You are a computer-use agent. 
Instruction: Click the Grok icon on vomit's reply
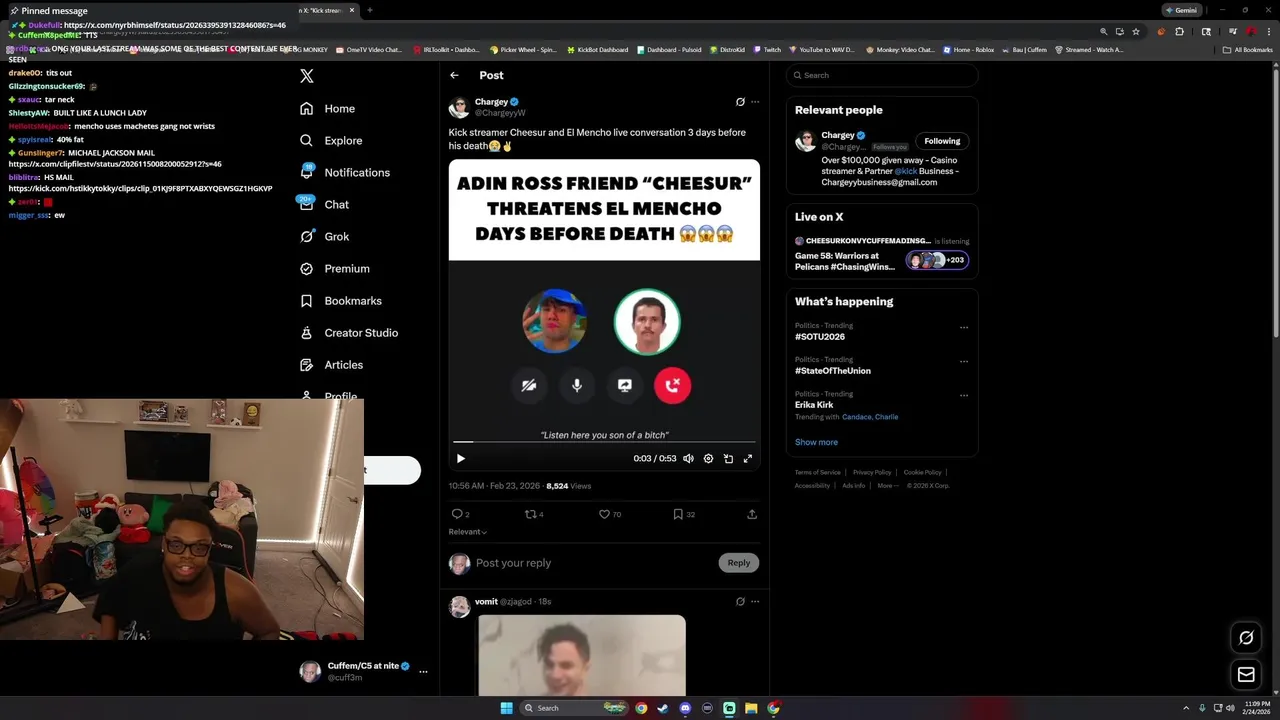coord(740,602)
